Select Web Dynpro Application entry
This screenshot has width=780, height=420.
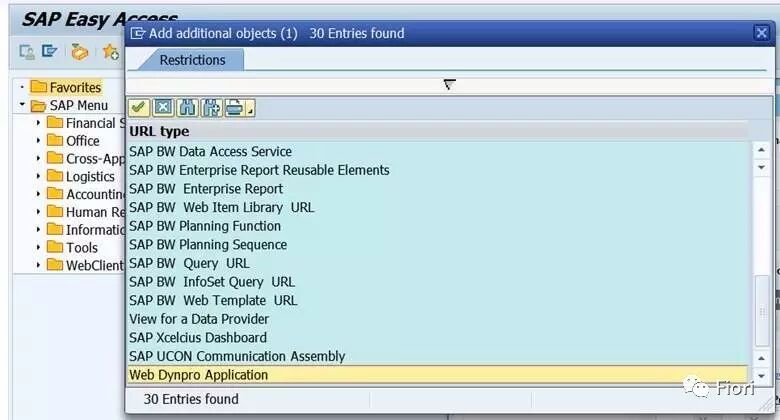[438, 375]
